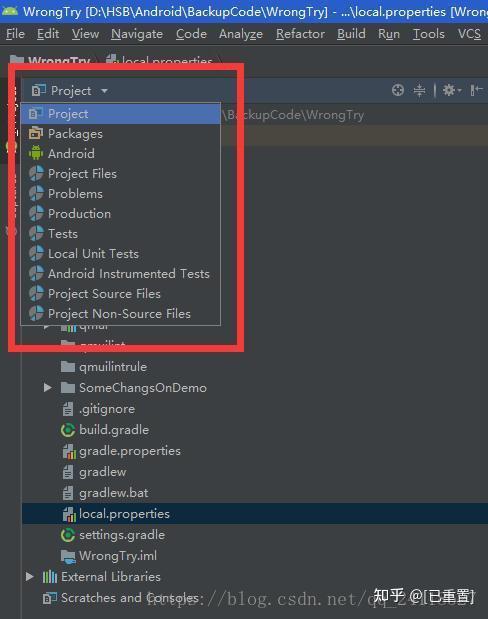Viewport: 488px width, 619px height.
Task: Choose Android Instrumented Tests scope
Action: (x=120, y=274)
